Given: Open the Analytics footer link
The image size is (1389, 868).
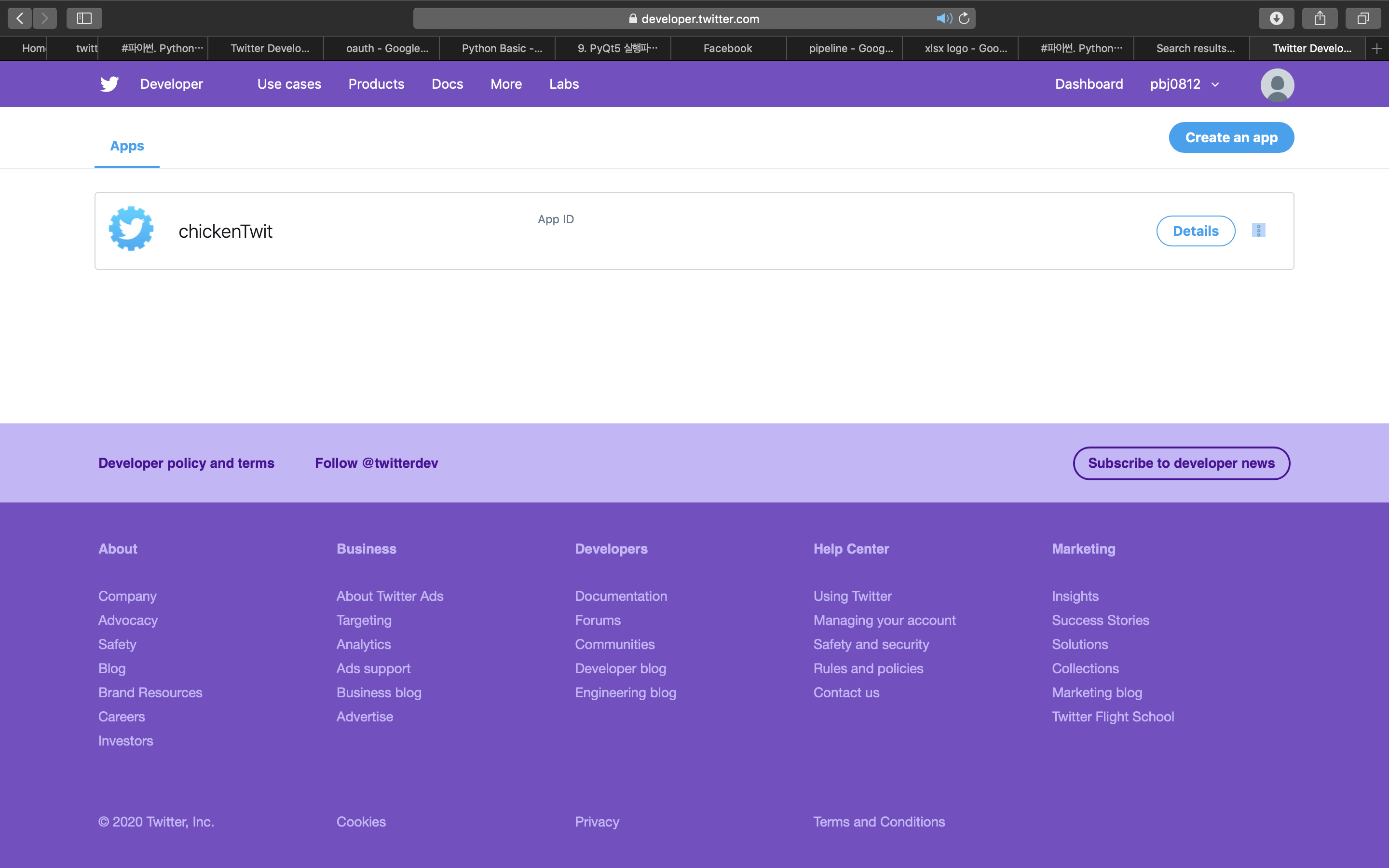Looking at the screenshot, I should pyautogui.click(x=363, y=644).
